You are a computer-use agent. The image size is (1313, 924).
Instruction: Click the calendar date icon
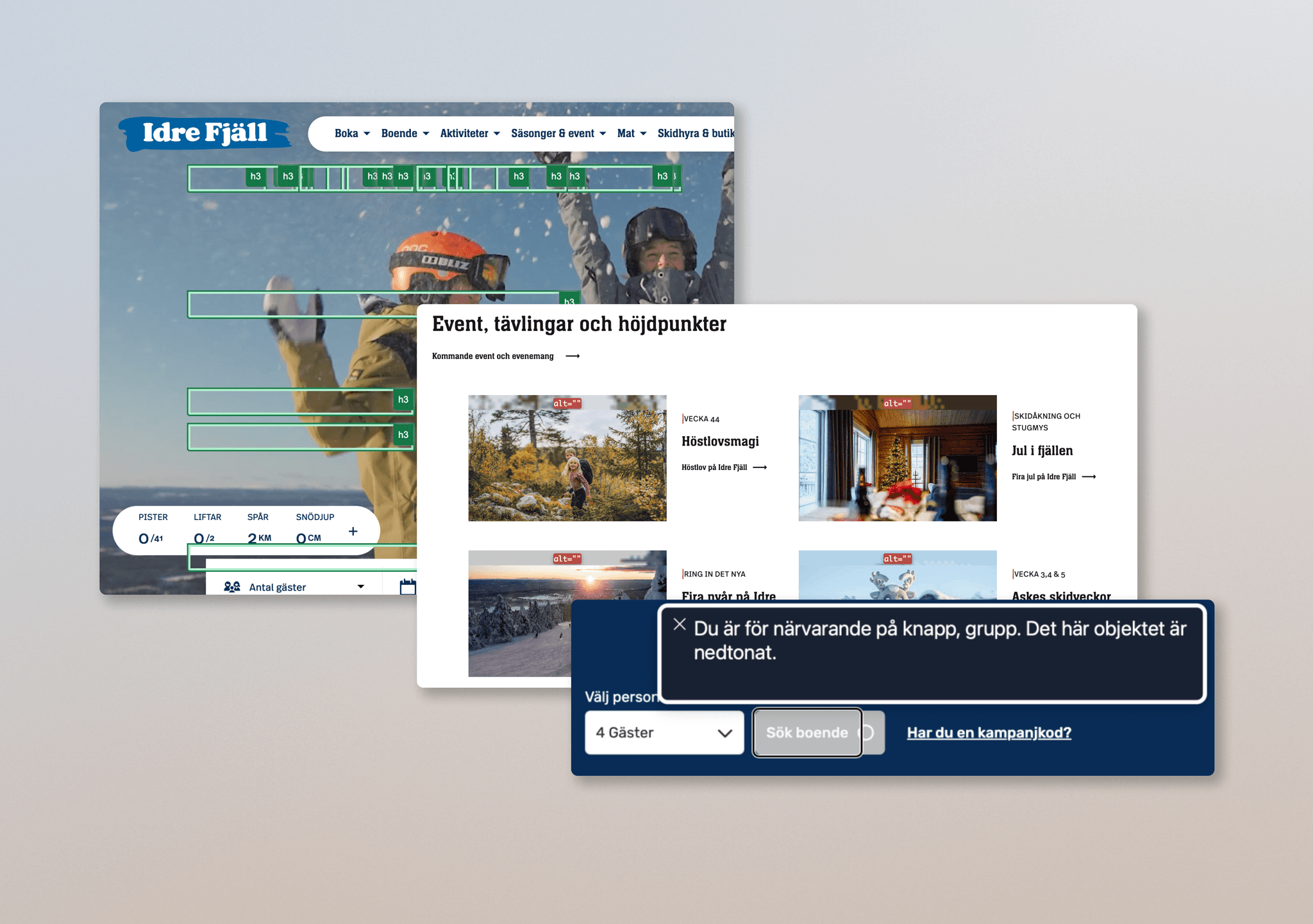point(408,587)
